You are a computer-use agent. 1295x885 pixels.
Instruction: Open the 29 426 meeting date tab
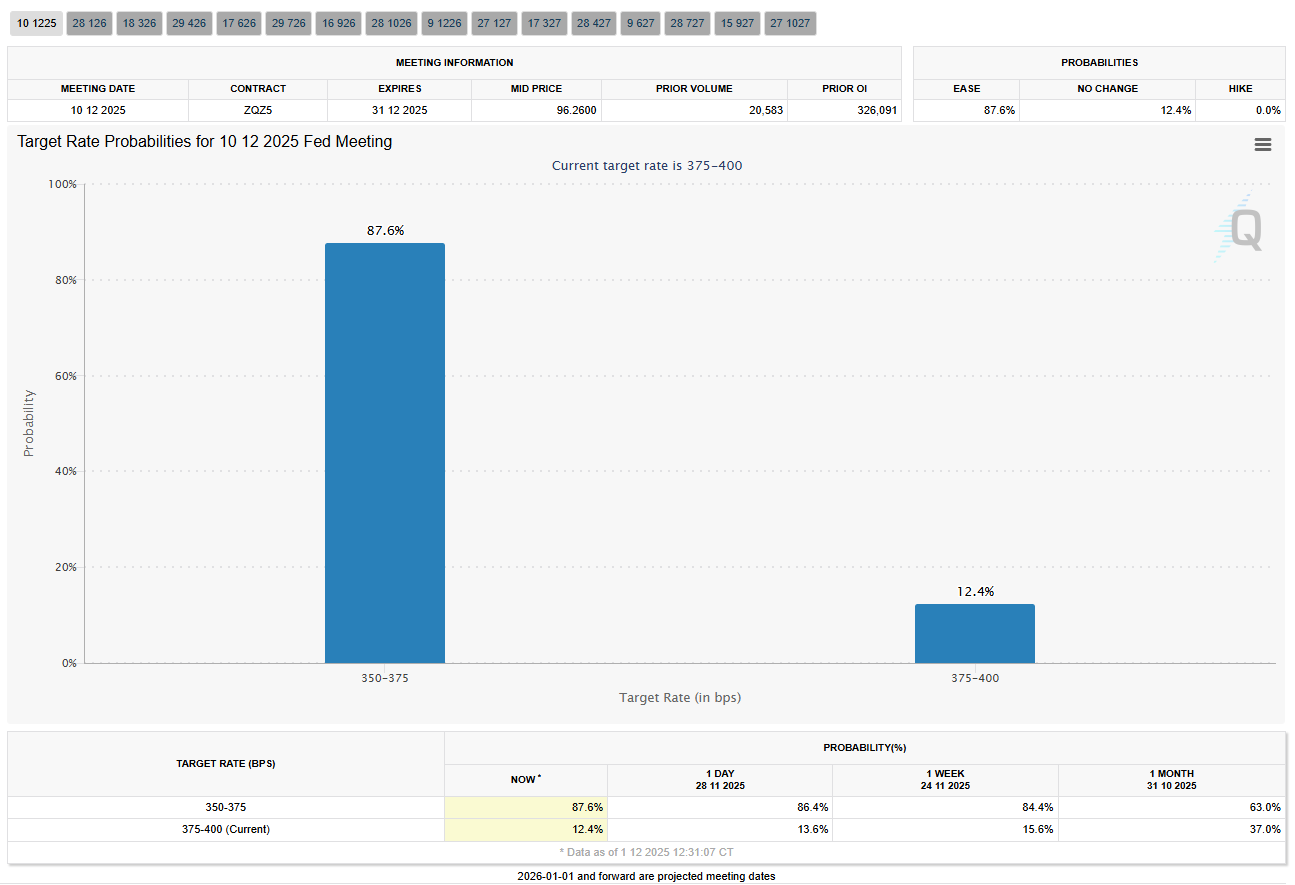click(x=189, y=23)
